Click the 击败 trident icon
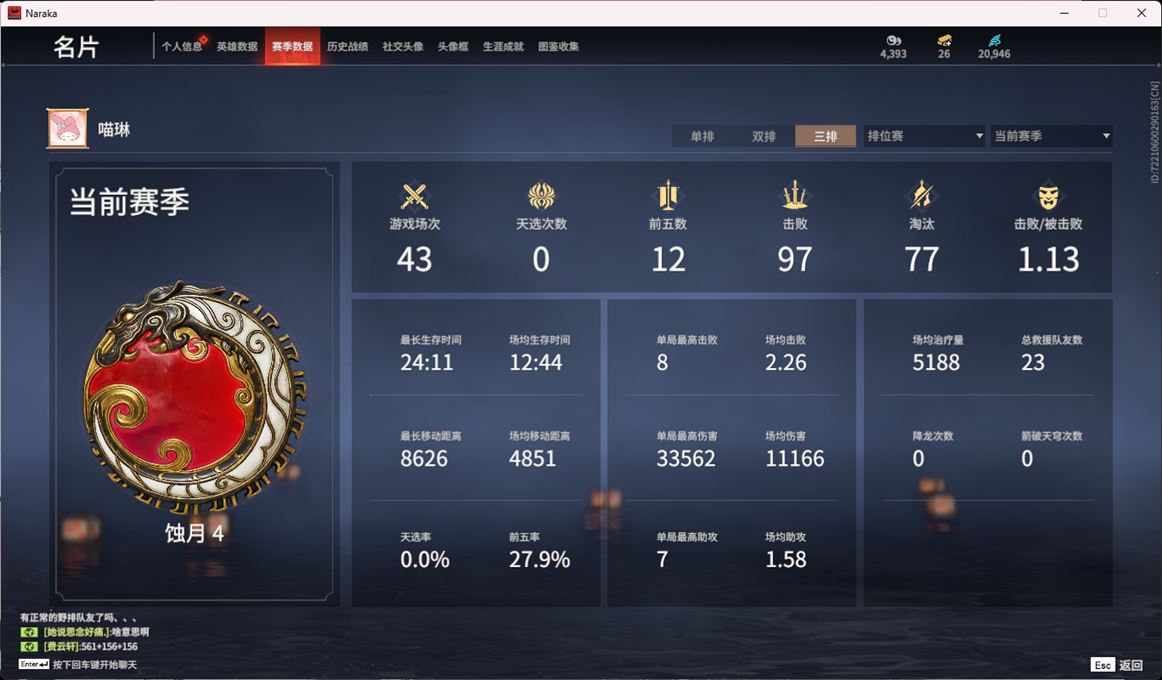 point(794,196)
